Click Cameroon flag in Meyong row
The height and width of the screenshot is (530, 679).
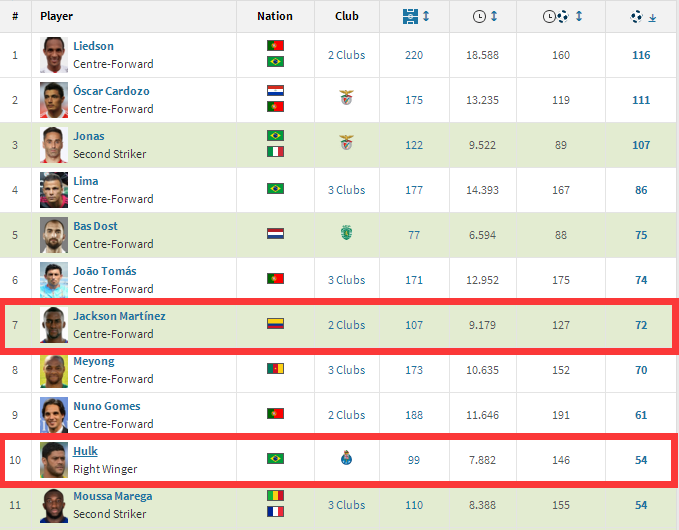point(275,369)
